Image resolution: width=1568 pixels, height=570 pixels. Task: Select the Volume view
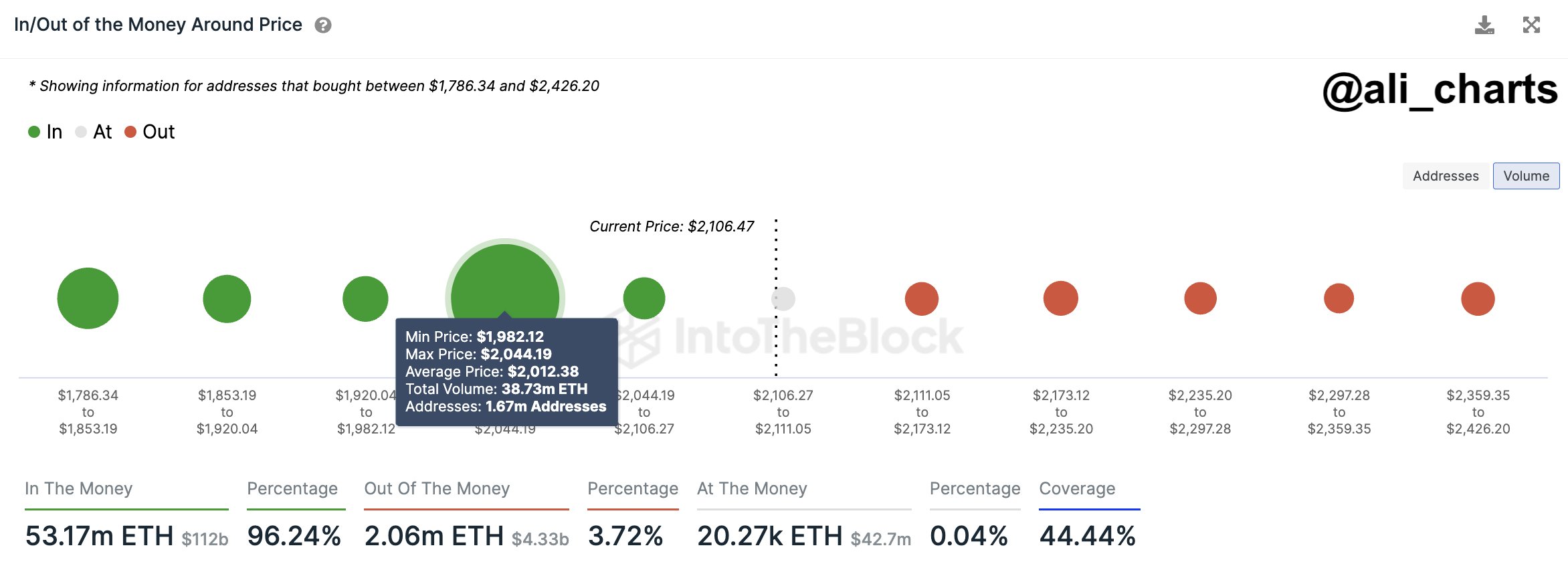click(x=1526, y=176)
